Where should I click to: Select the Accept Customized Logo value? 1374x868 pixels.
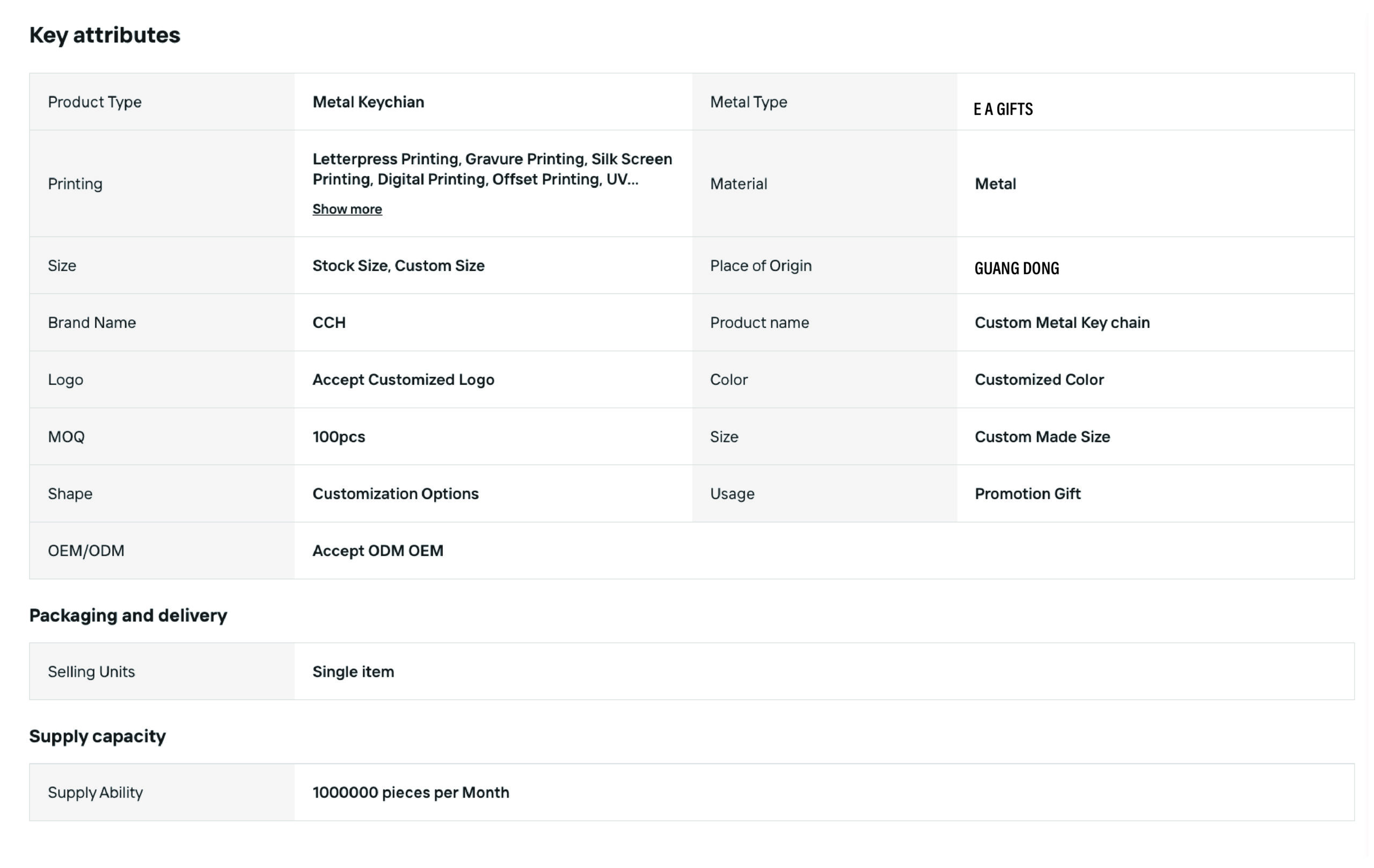coord(403,380)
